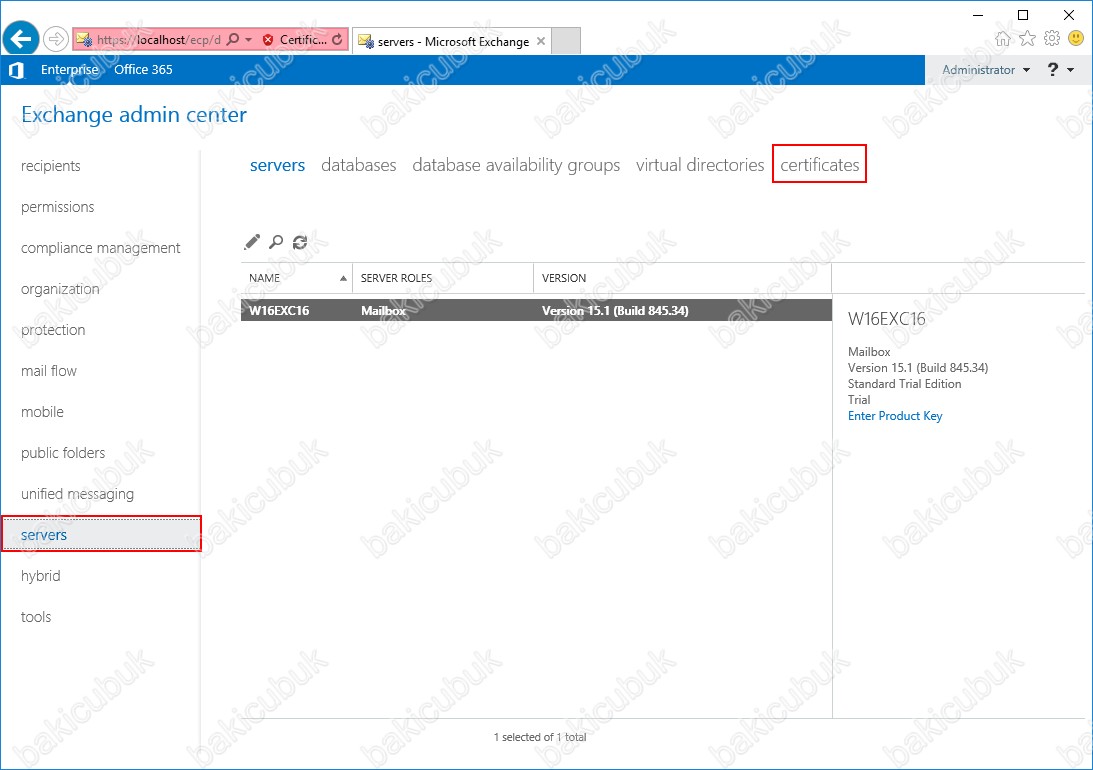The image size is (1093, 770).
Task: Open favorites star icon
Action: (x=1027, y=38)
